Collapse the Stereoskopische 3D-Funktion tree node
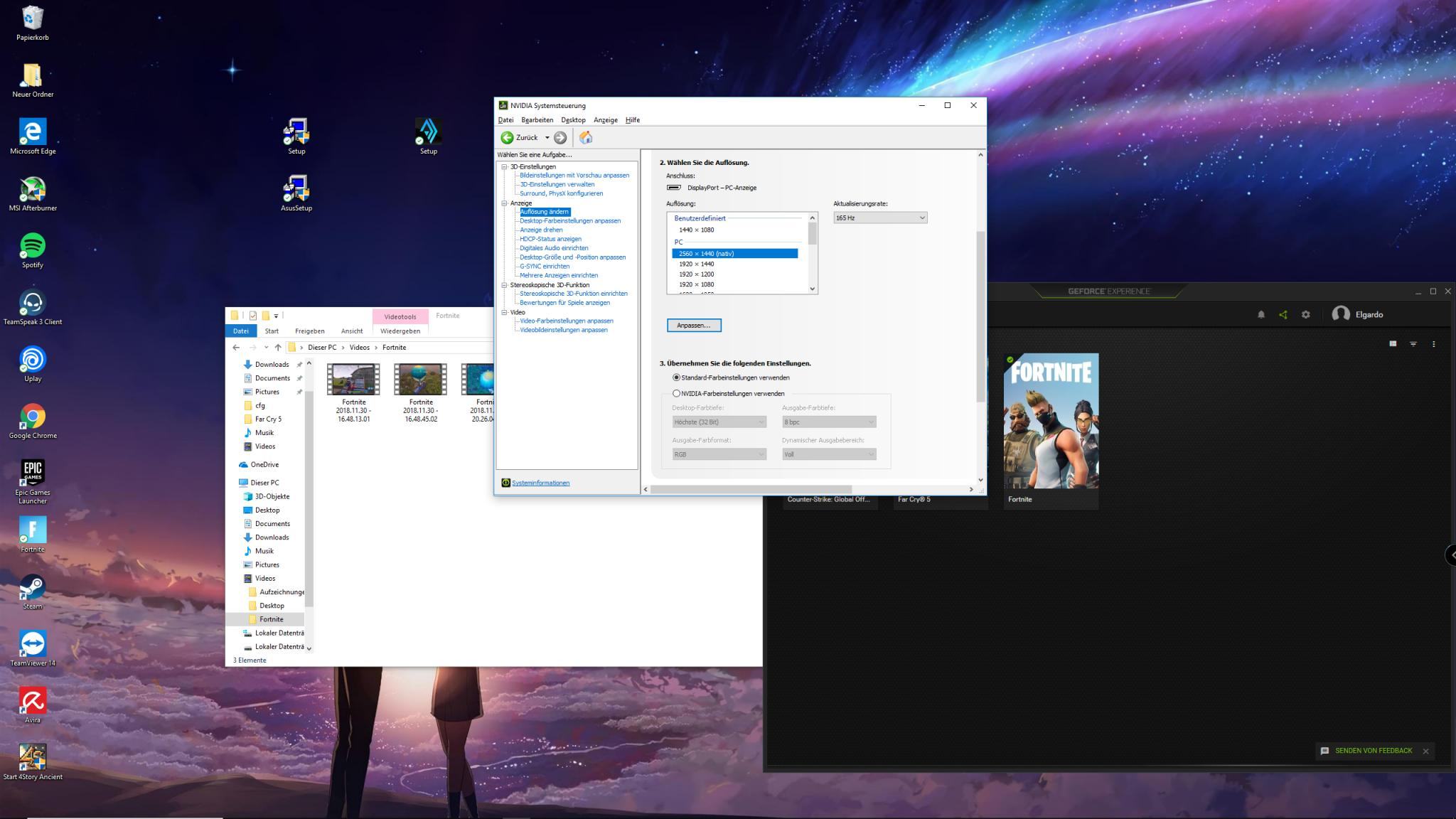This screenshot has height=819, width=1456. click(x=504, y=285)
